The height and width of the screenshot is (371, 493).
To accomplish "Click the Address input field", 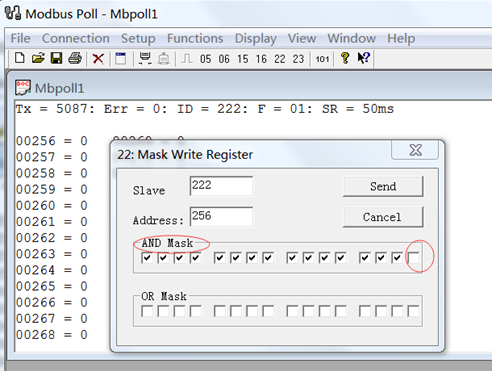I will (x=221, y=217).
